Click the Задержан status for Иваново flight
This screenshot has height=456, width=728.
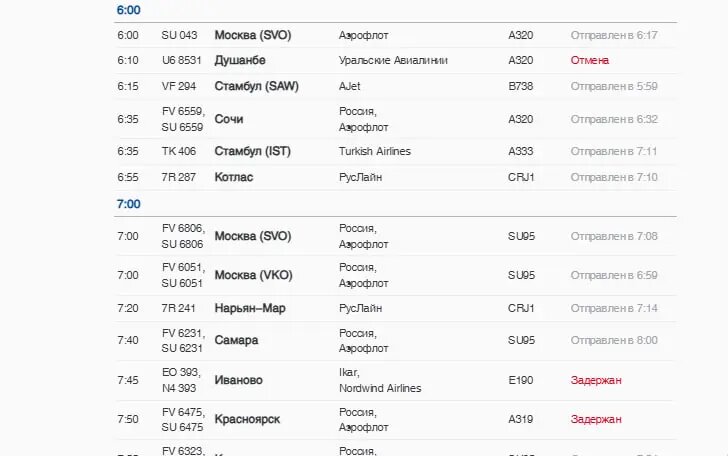tap(596, 380)
